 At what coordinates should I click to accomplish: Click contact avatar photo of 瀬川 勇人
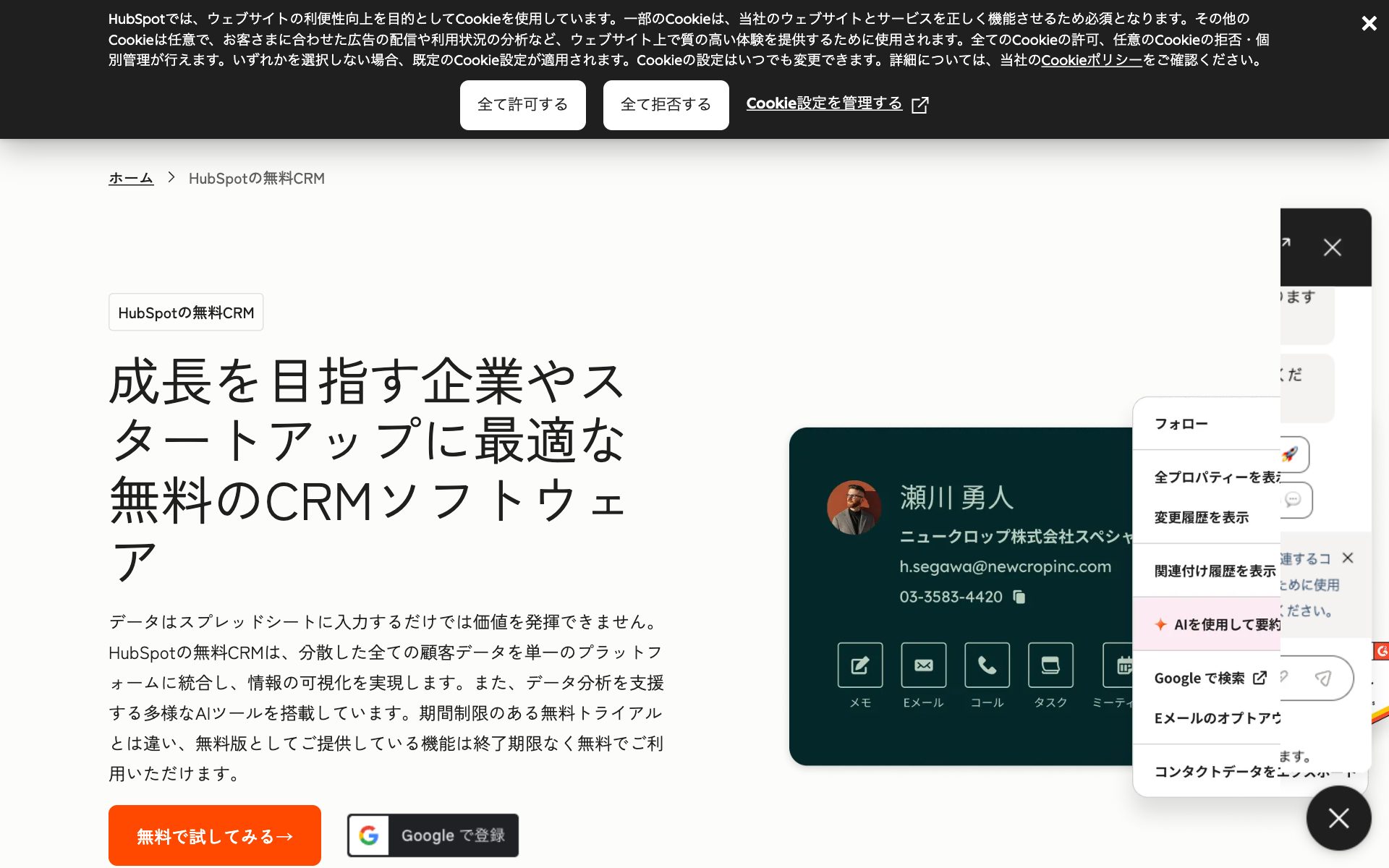coord(854,508)
